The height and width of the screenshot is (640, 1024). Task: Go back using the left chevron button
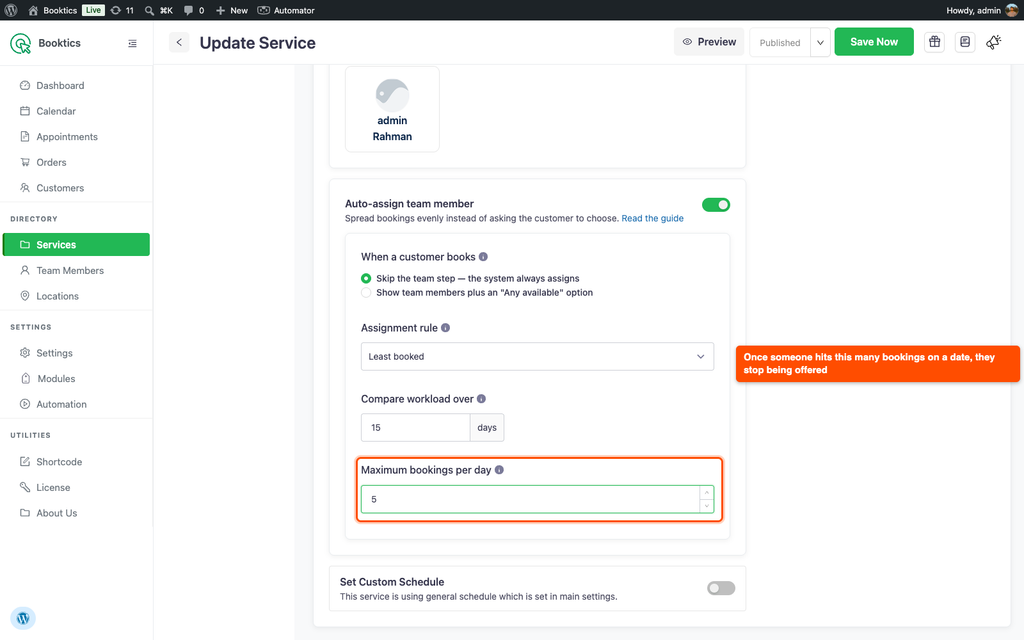coord(179,42)
